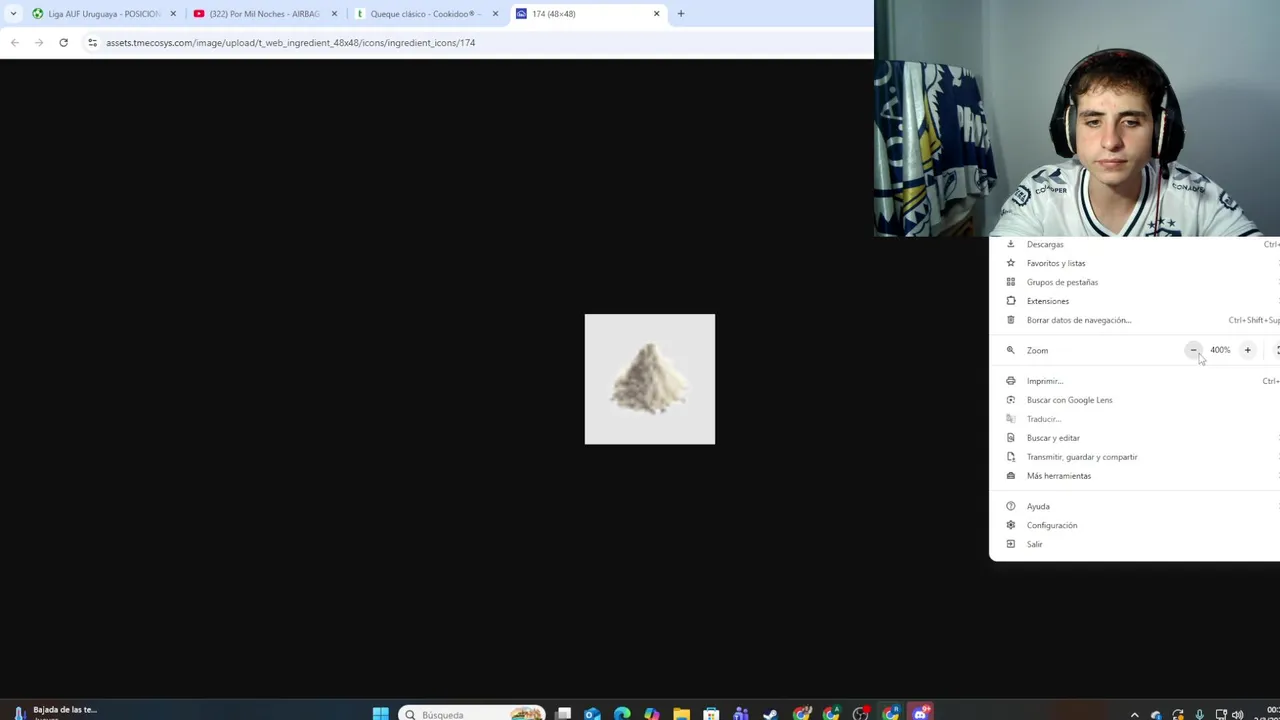Close the 174 (48×48) tab
Viewport: 1280px width, 720px height.
tap(656, 14)
